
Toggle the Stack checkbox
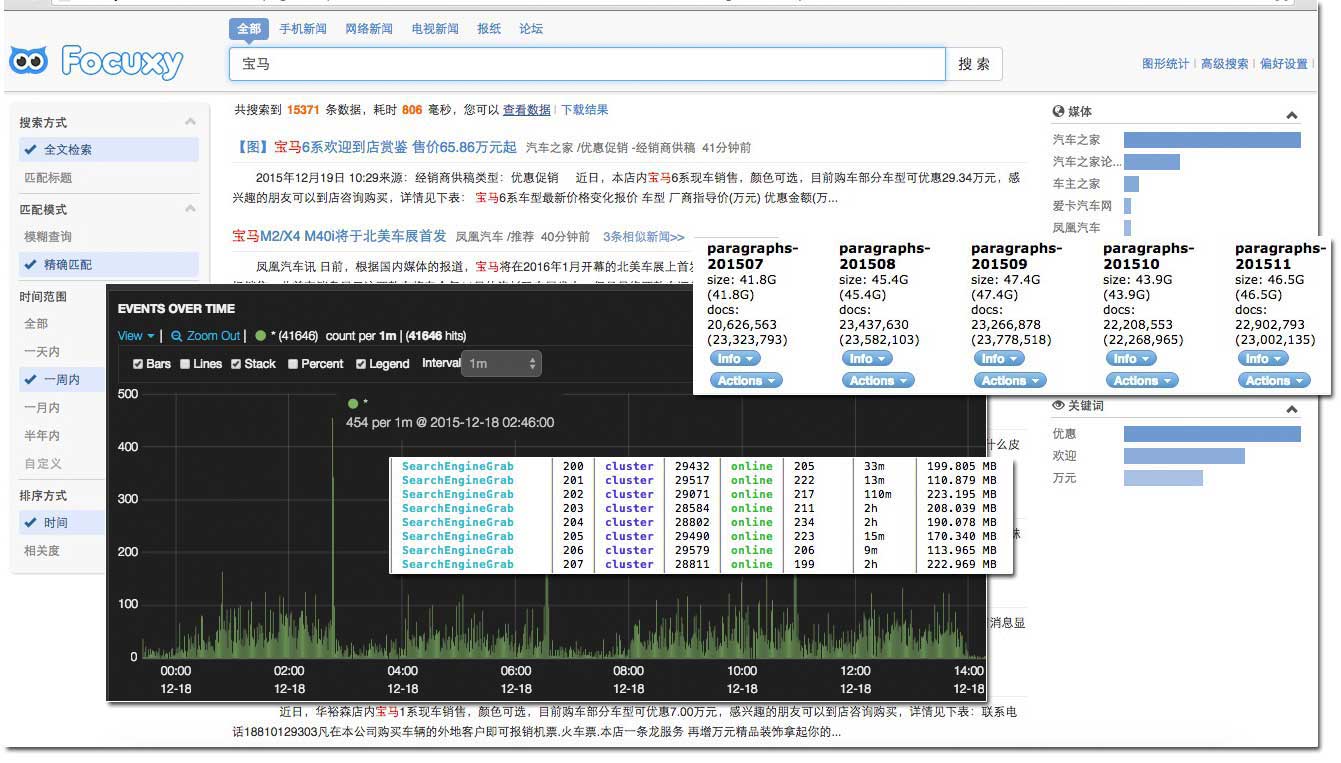tap(237, 364)
